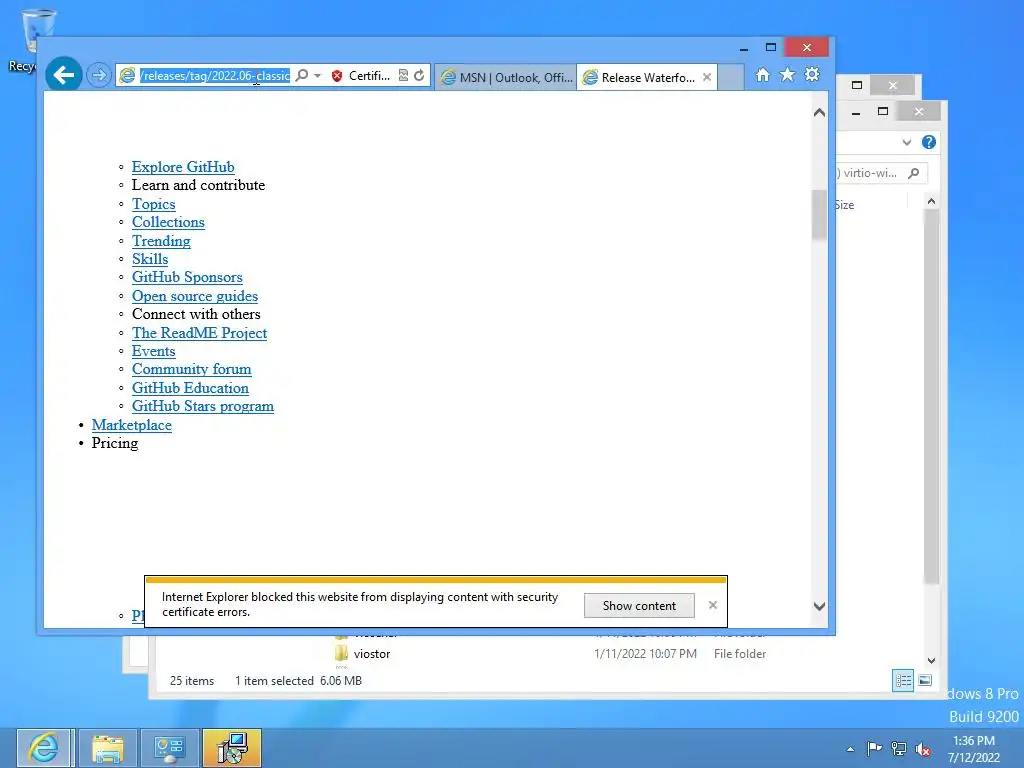
Task: Open the Skills link
Action: click(150, 259)
